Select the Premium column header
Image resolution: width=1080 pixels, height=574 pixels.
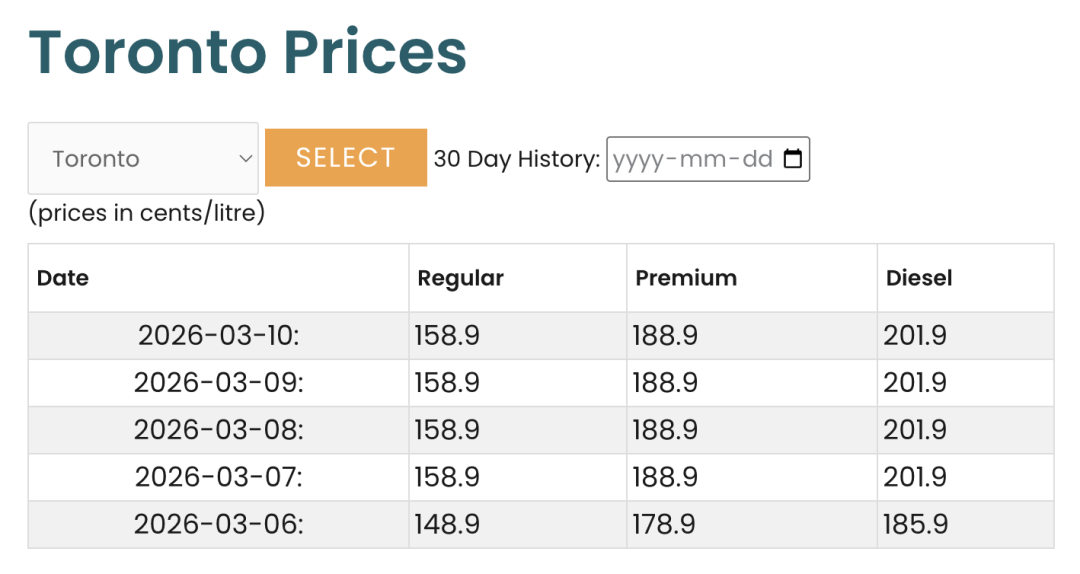pos(686,278)
